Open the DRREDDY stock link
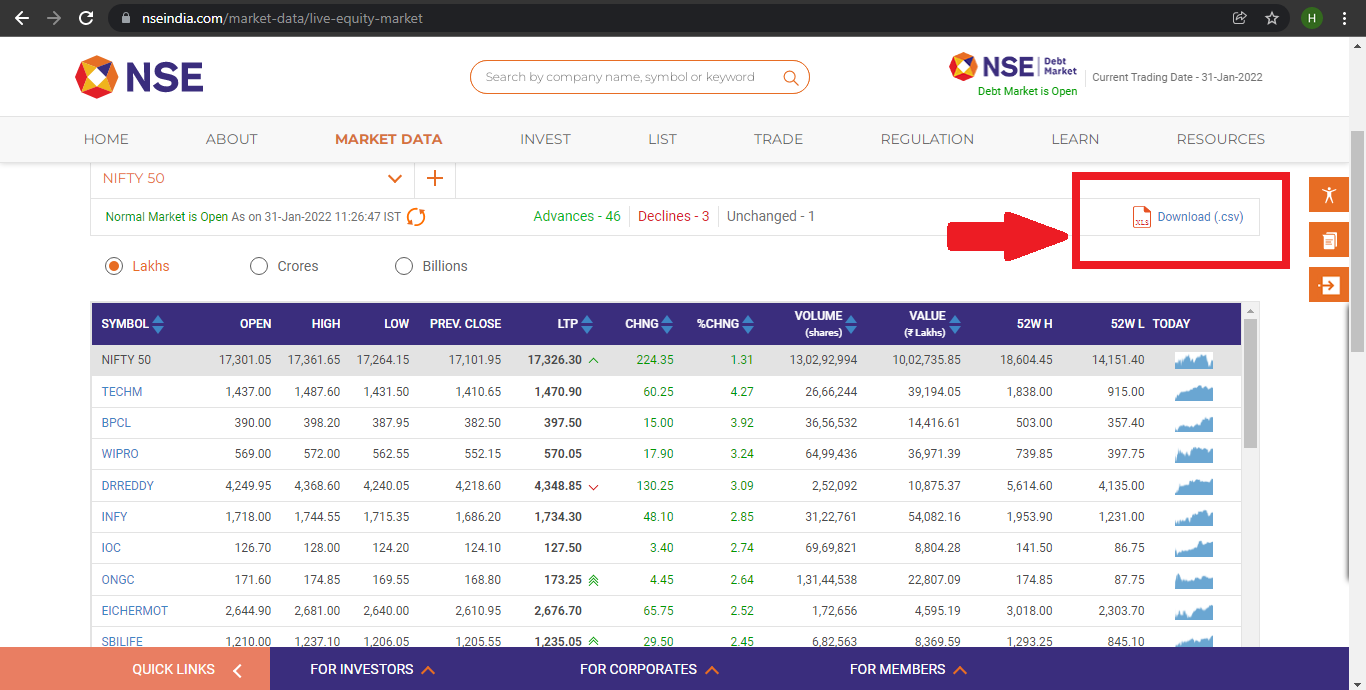 [127, 486]
